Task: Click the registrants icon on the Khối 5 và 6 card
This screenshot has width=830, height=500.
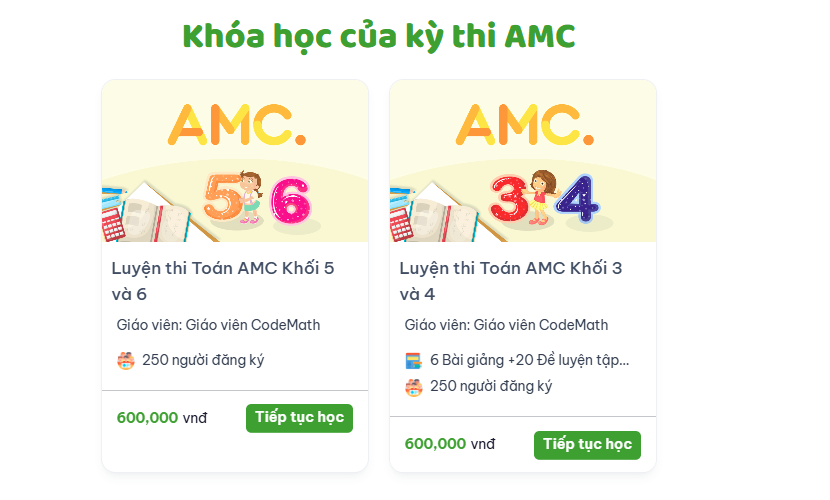Action: [x=125, y=361]
